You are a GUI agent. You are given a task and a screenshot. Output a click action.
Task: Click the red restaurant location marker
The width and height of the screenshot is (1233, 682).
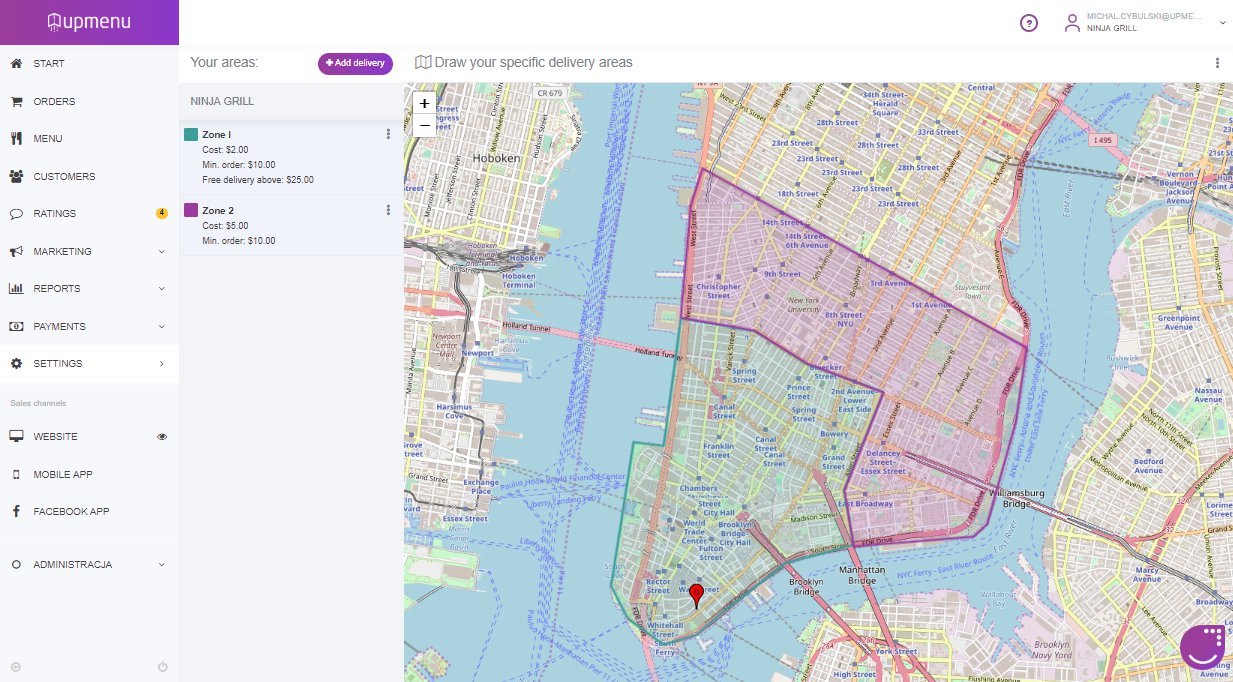point(697,596)
